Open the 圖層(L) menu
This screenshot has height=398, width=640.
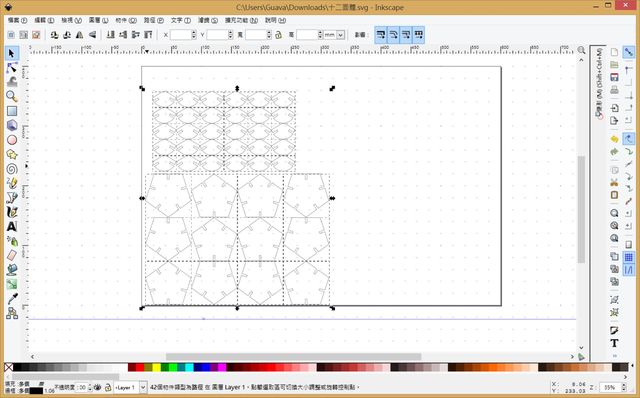[98, 20]
